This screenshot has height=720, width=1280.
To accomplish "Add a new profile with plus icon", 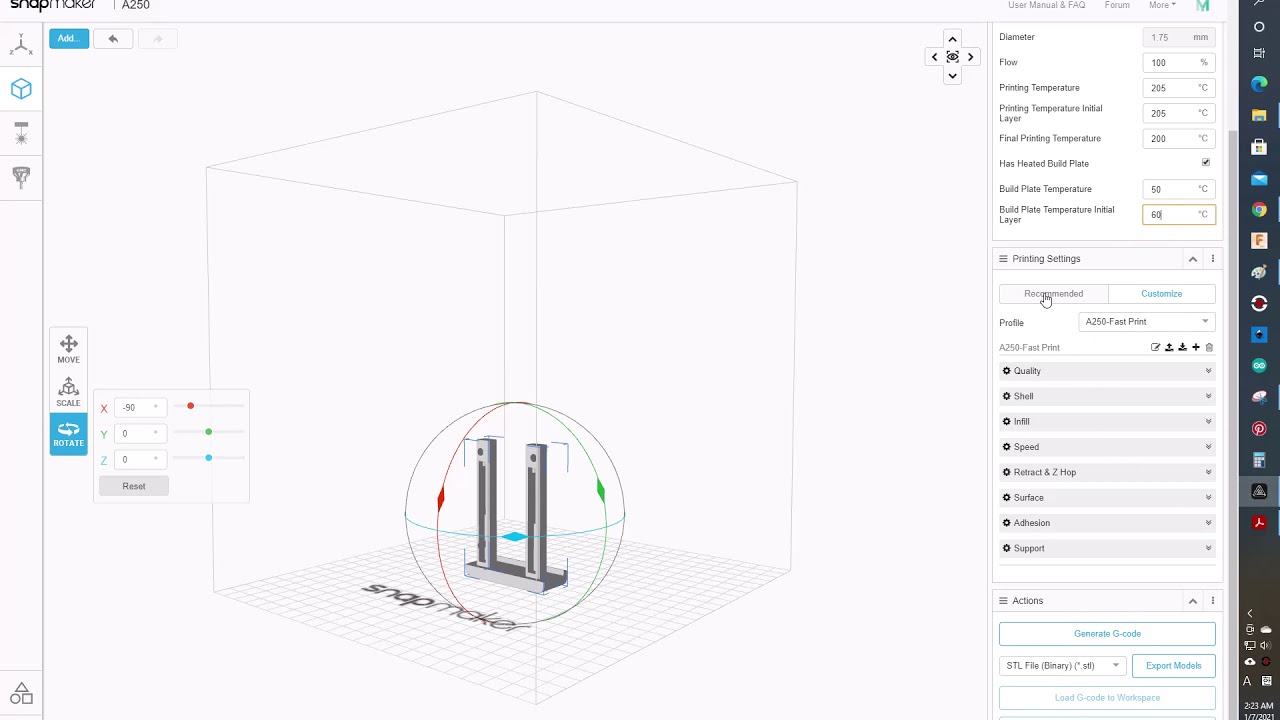I will coord(1195,347).
